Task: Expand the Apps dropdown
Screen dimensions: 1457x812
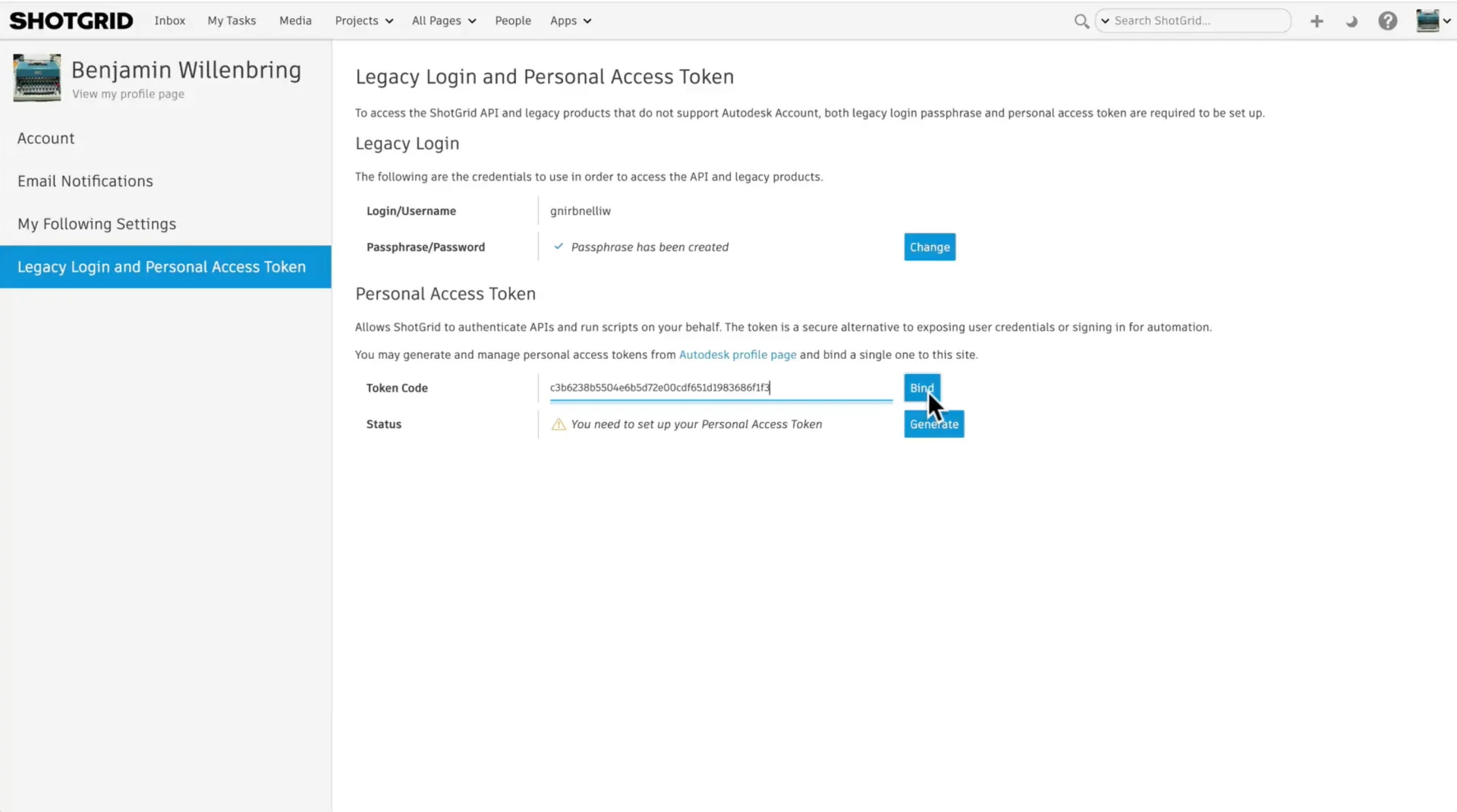Action: pos(571,21)
